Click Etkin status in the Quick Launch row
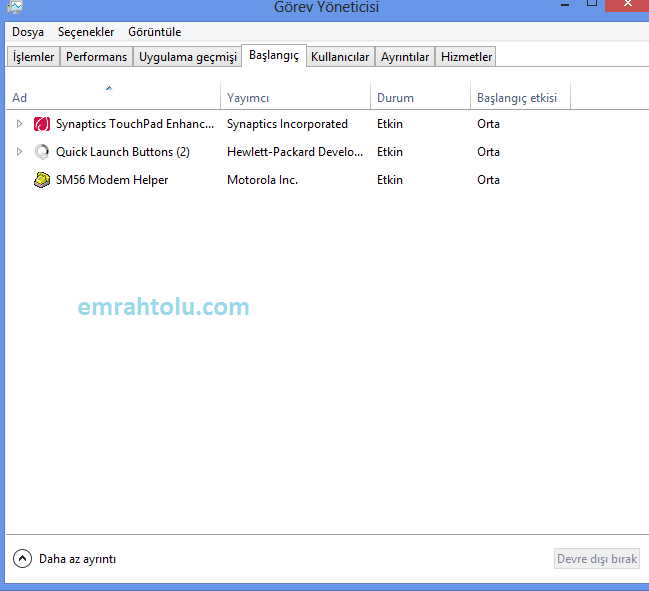 coord(390,152)
